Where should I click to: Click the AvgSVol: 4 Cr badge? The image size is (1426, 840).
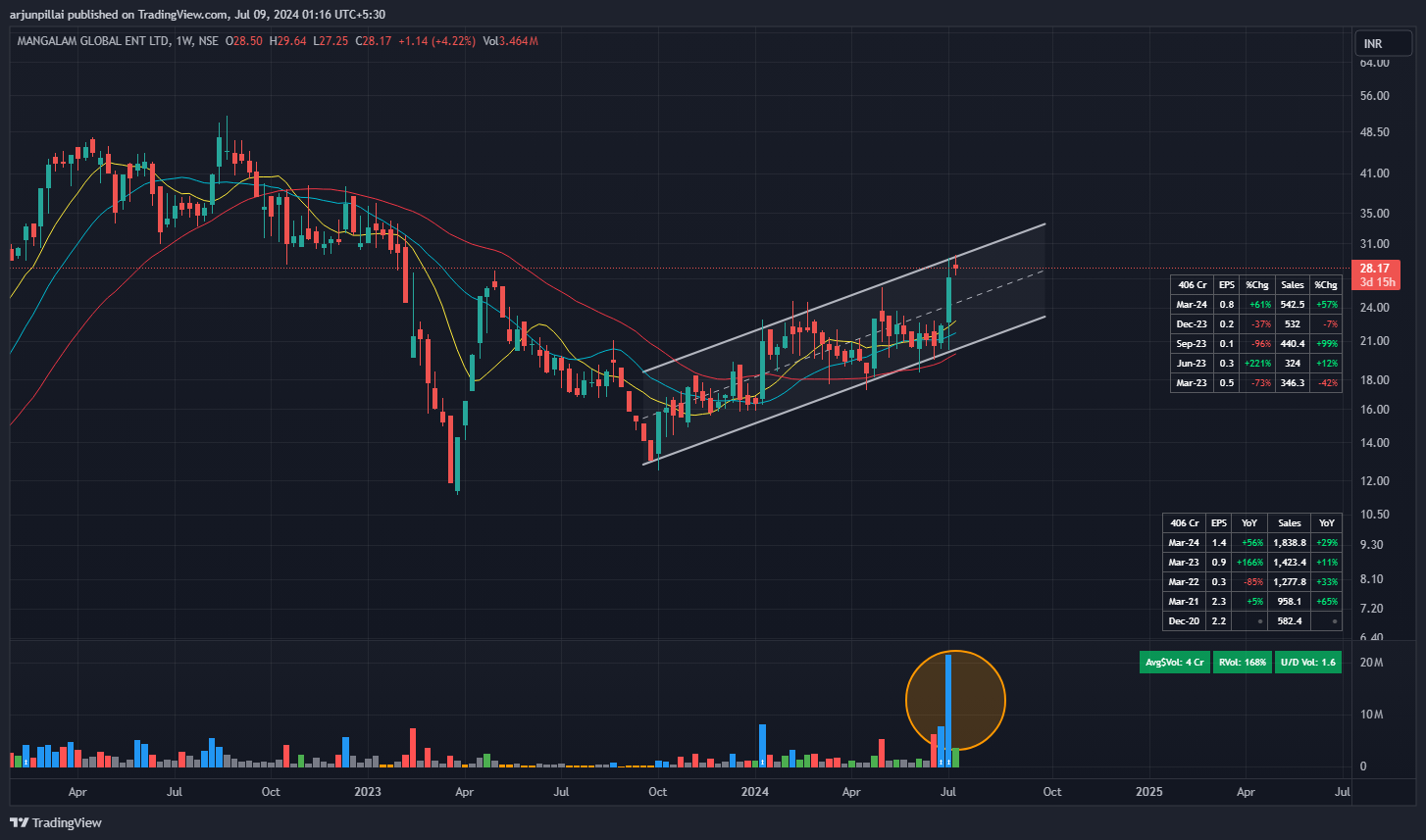[x=1174, y=663]
